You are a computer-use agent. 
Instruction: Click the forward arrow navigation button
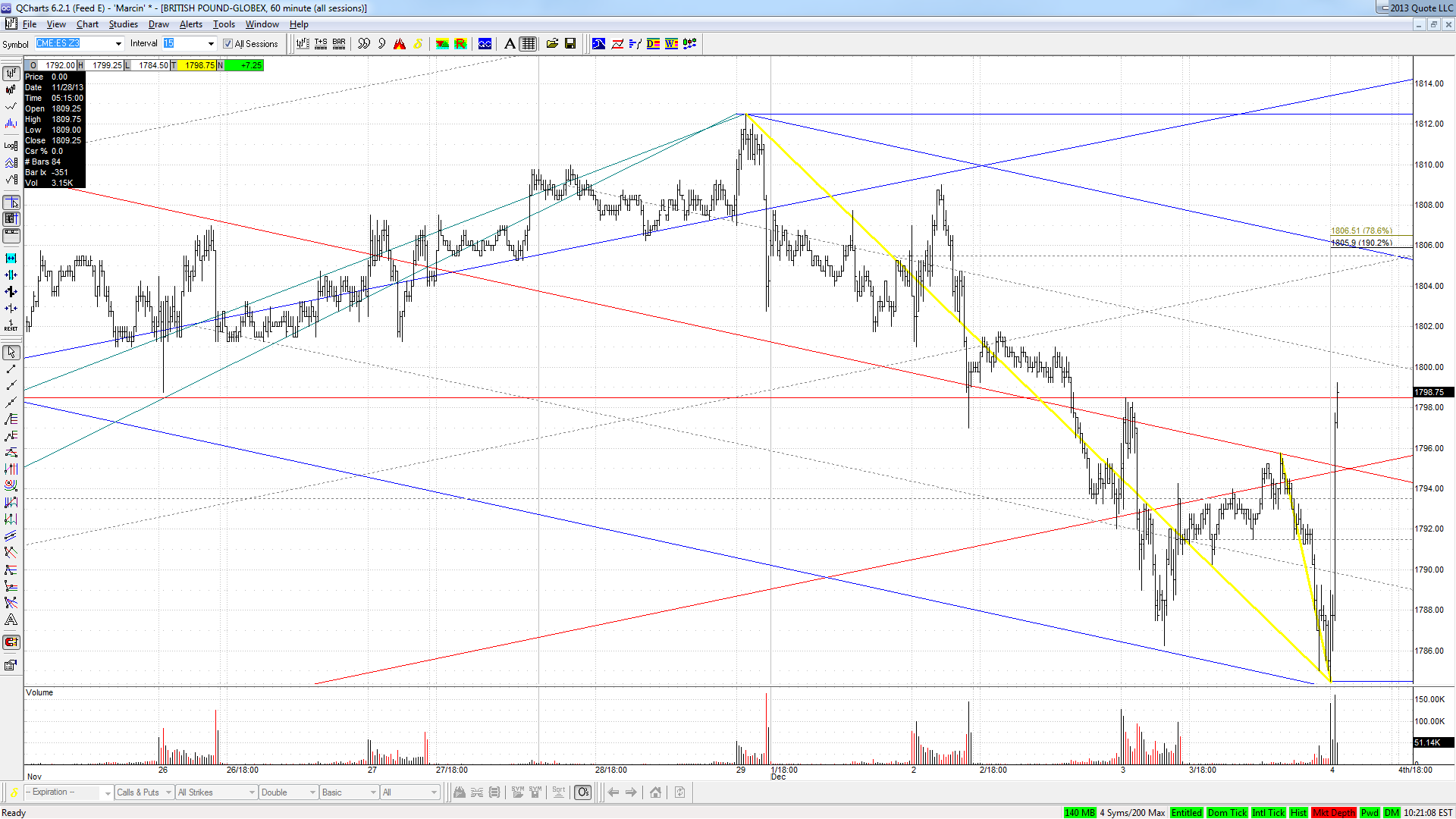tap(631, 792)
